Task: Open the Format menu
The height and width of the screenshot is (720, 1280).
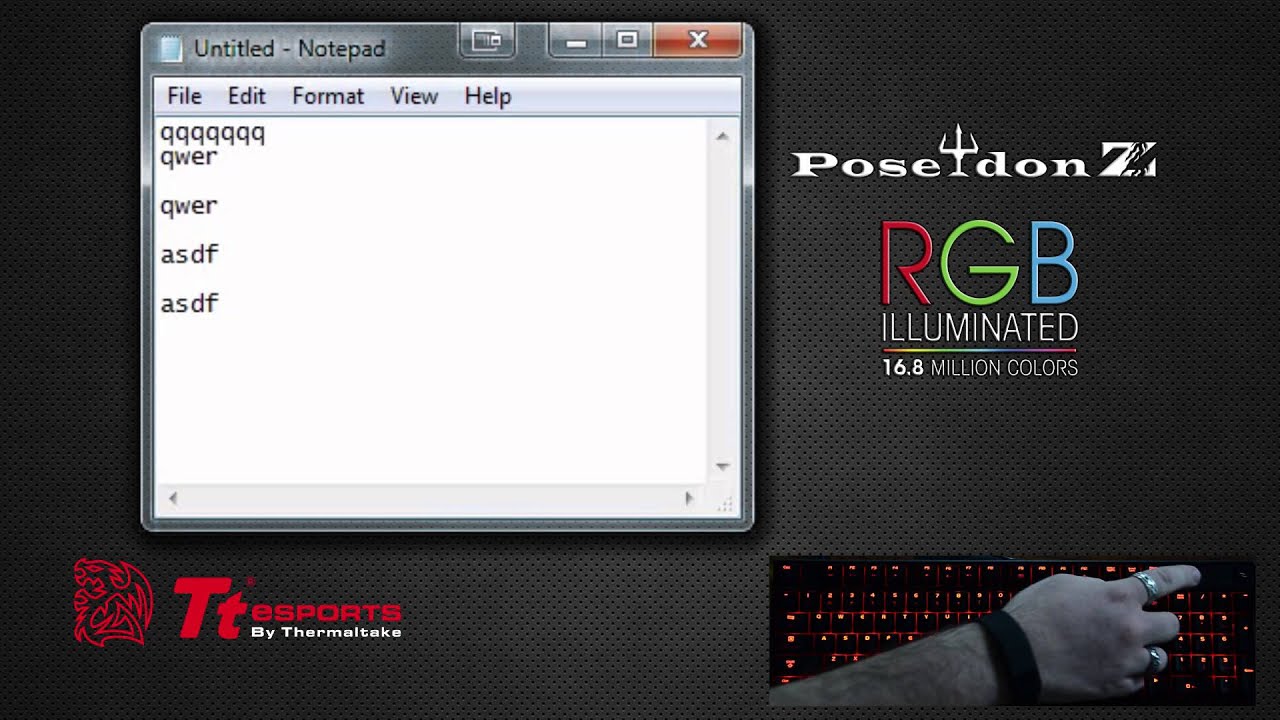Action: tap(327, 96)
